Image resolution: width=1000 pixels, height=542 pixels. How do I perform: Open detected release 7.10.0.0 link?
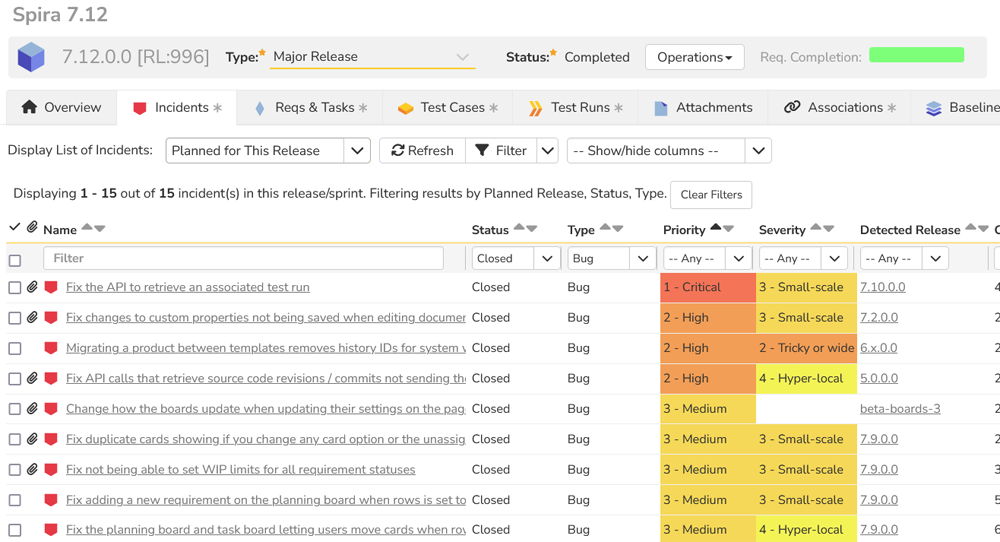click(883, 287)
